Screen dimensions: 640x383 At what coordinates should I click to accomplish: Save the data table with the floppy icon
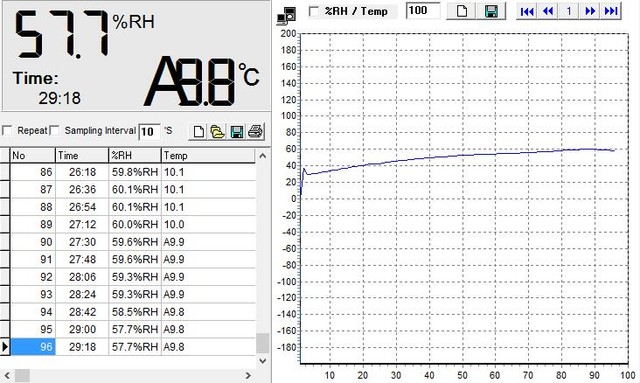(x=236, y=132)
